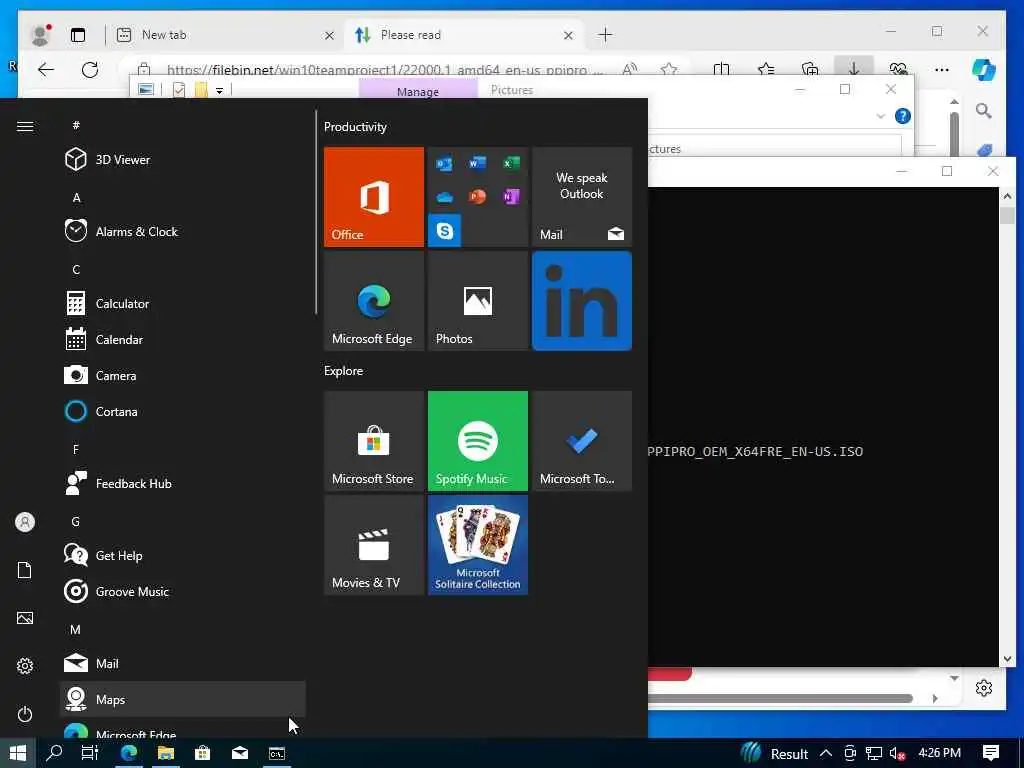1024x768 pixels.
Task: Open Mail from the taskbar
Action: 240,753
